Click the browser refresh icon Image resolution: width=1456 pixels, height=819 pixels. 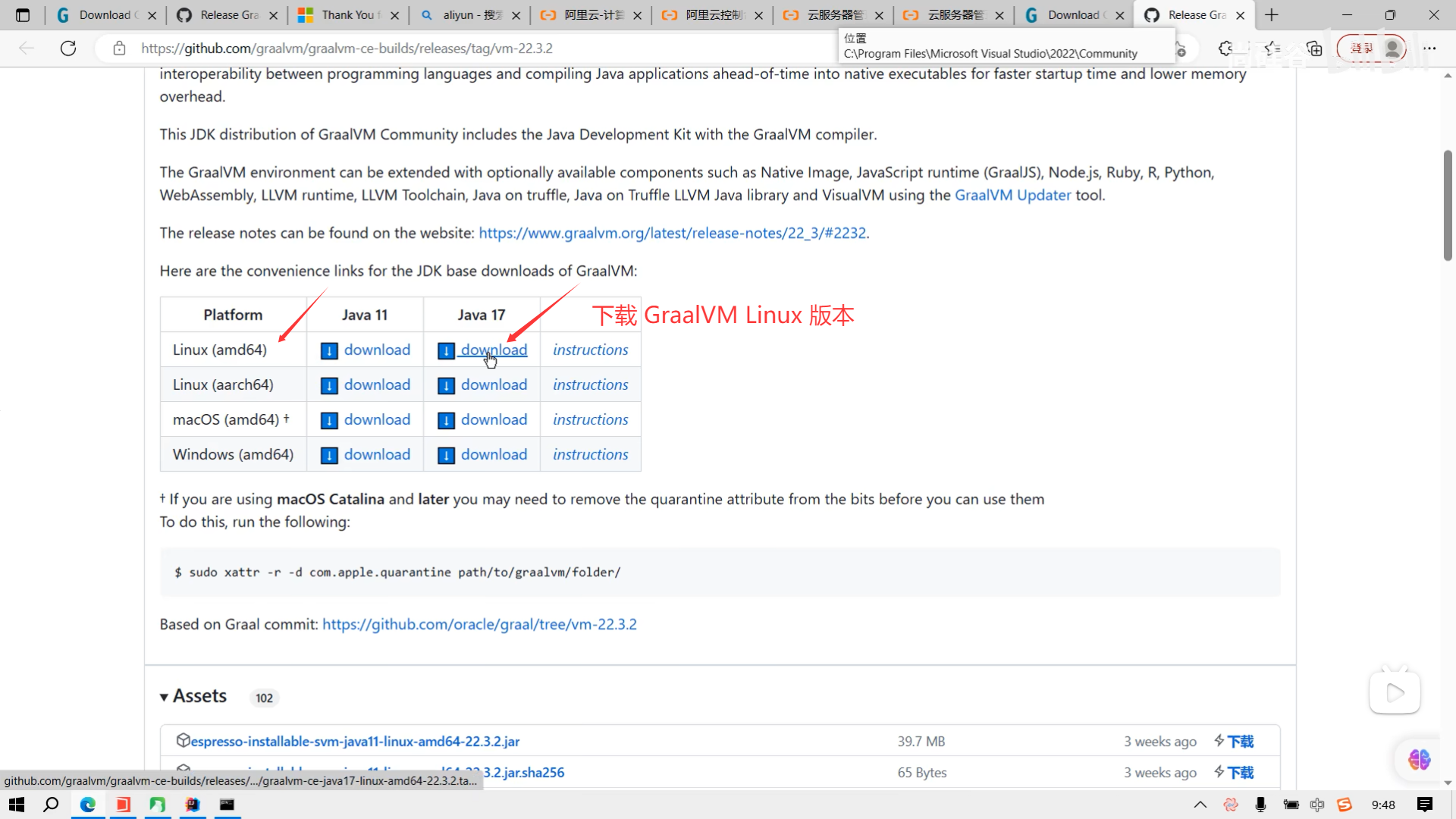pyautogui.click(x=68, y=49)
